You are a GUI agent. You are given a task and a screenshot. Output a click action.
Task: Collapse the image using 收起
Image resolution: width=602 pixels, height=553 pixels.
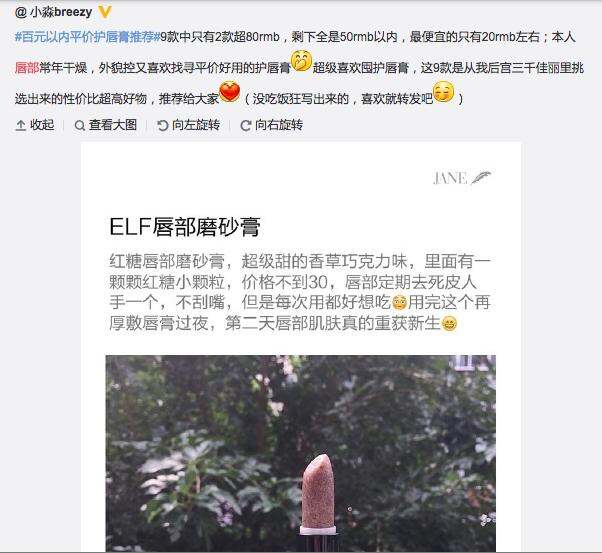tap(35, 125)
